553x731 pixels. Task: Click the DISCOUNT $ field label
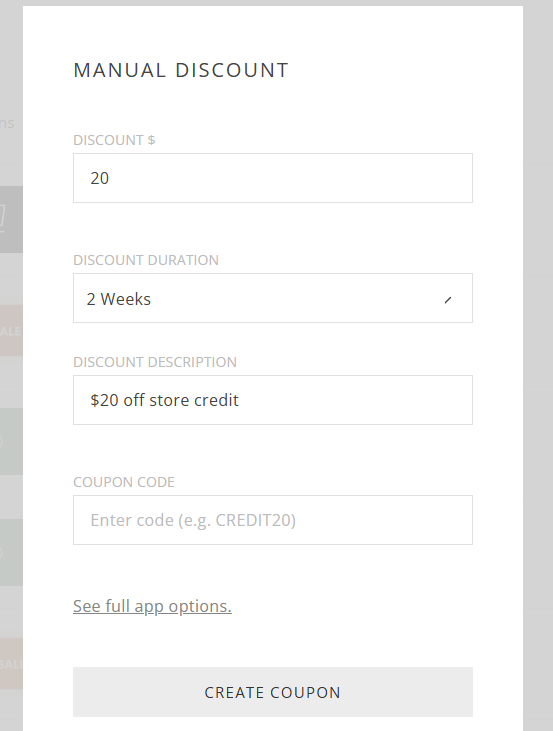click(x=114, y=140)
